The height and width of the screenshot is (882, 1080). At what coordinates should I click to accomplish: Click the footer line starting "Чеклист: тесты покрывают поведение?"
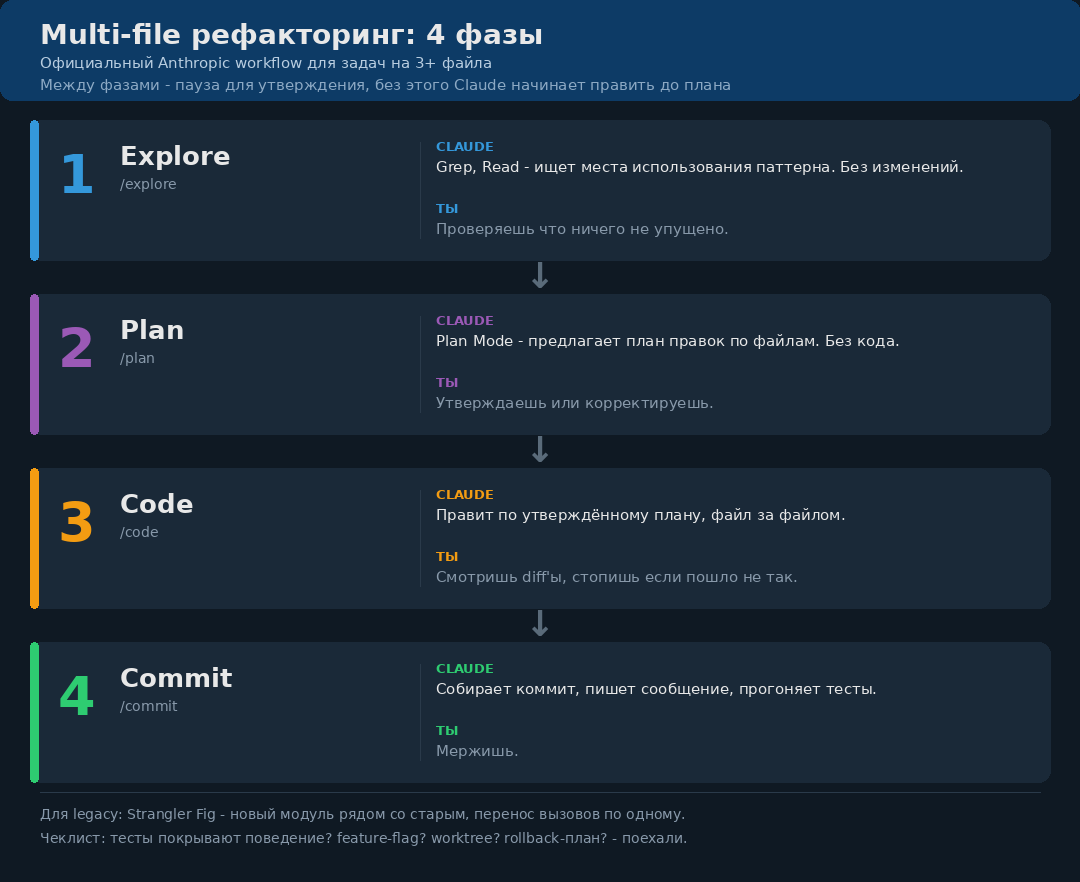click(x=364, y=839)
